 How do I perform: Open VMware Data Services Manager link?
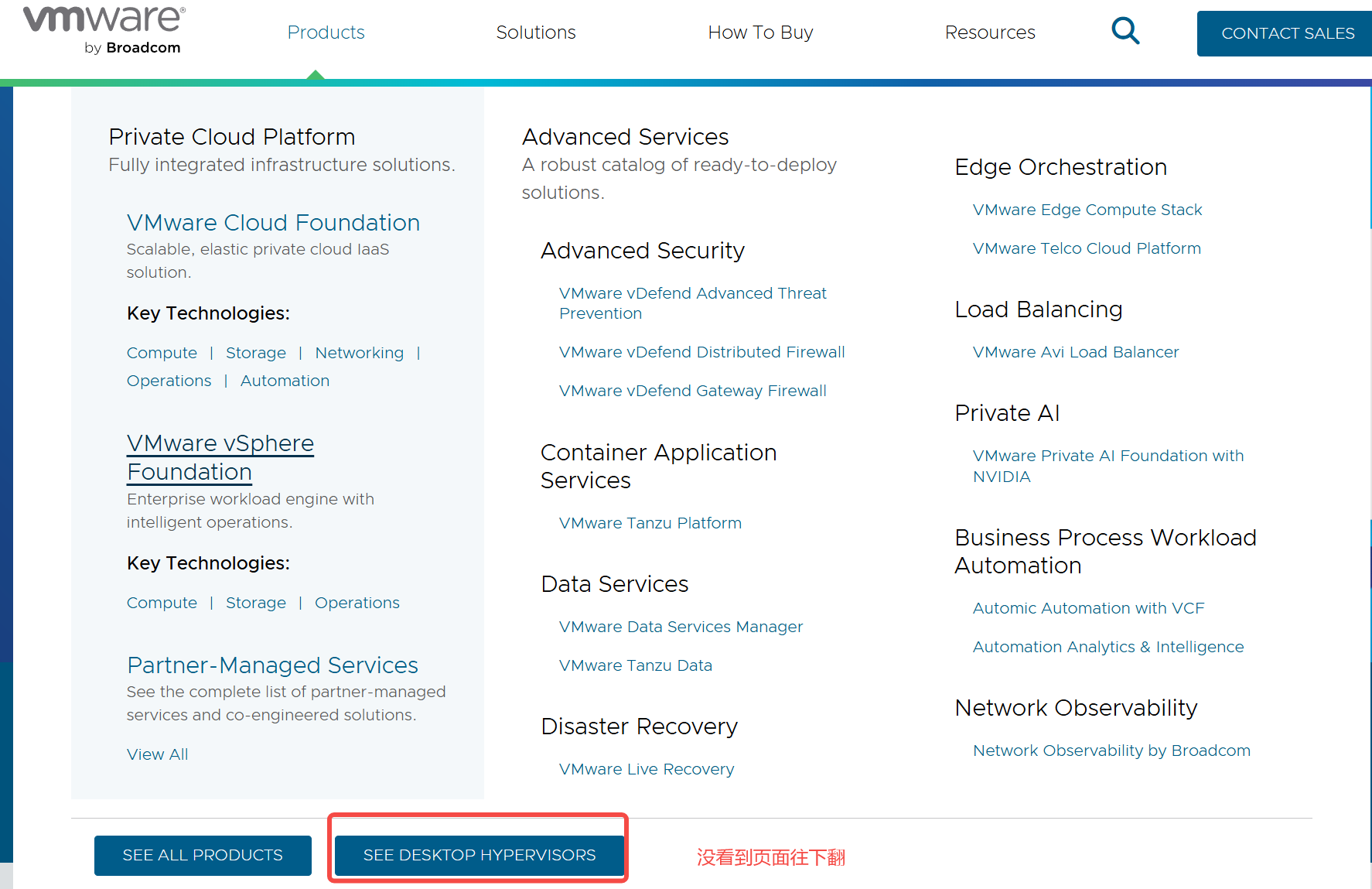point(681,627)
